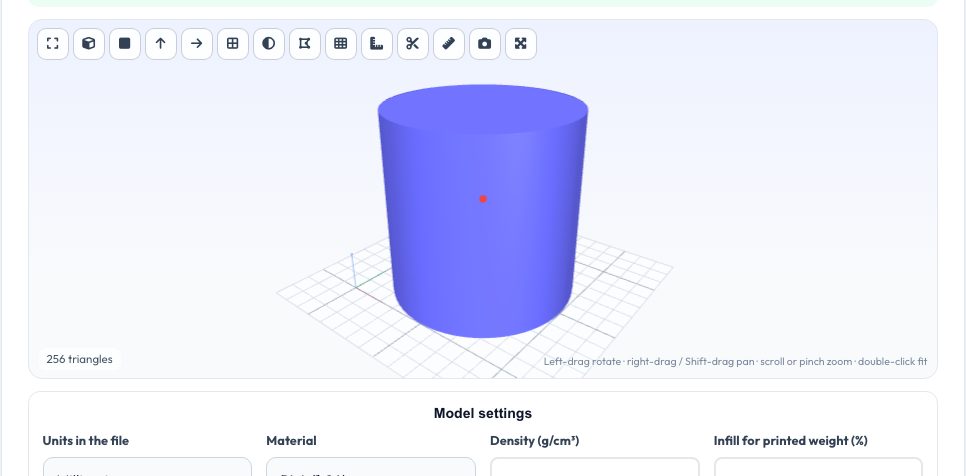Click the polygon wireframe outline icon

click(304, 44)
